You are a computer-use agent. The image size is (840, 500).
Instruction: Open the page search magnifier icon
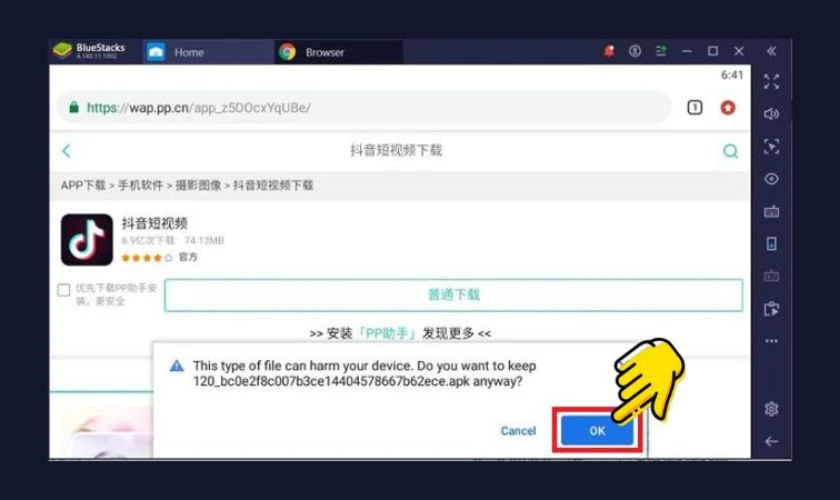(x=730, y=151)
